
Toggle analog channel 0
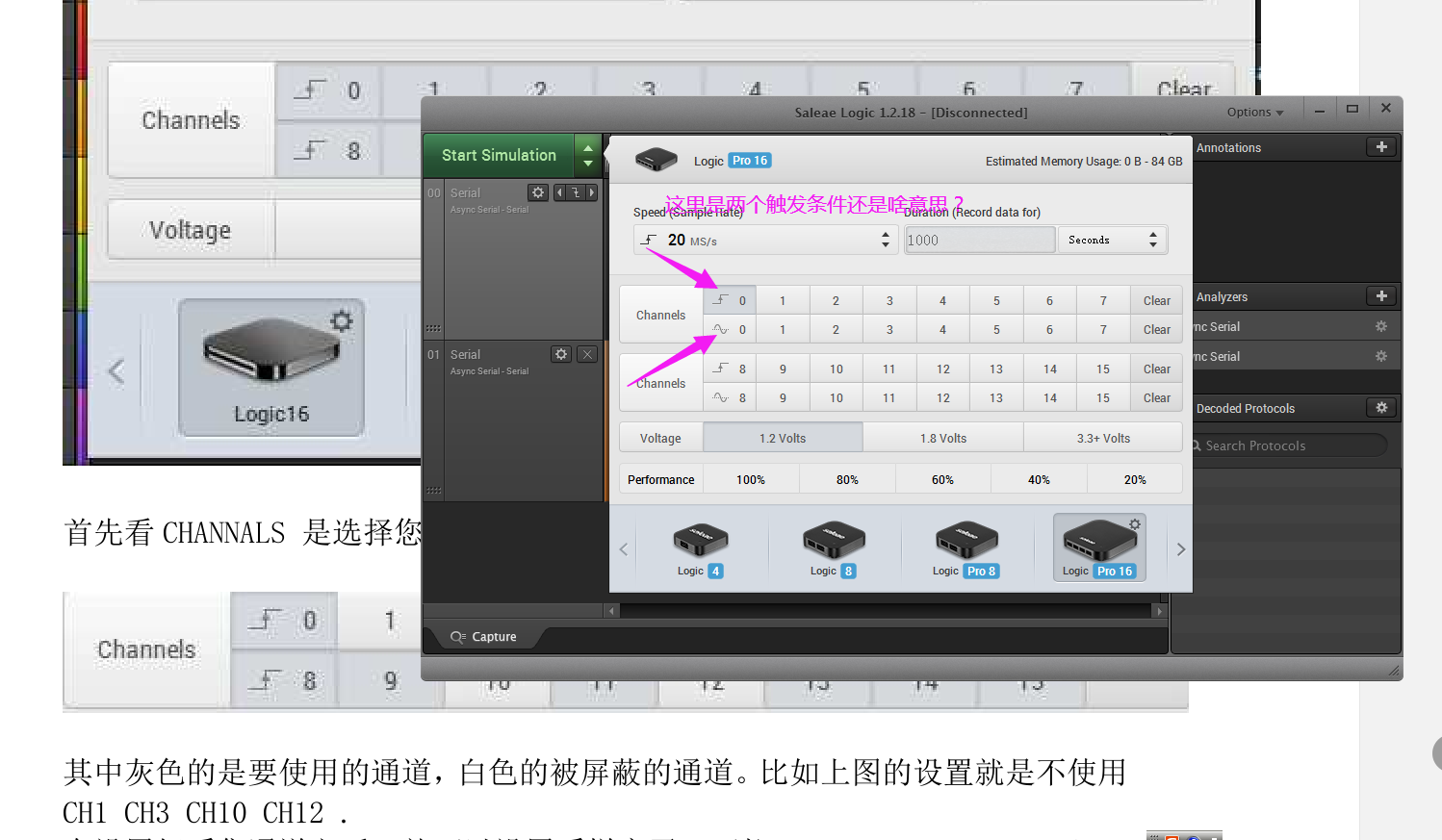pyautogui.click(x=730, y=329)
